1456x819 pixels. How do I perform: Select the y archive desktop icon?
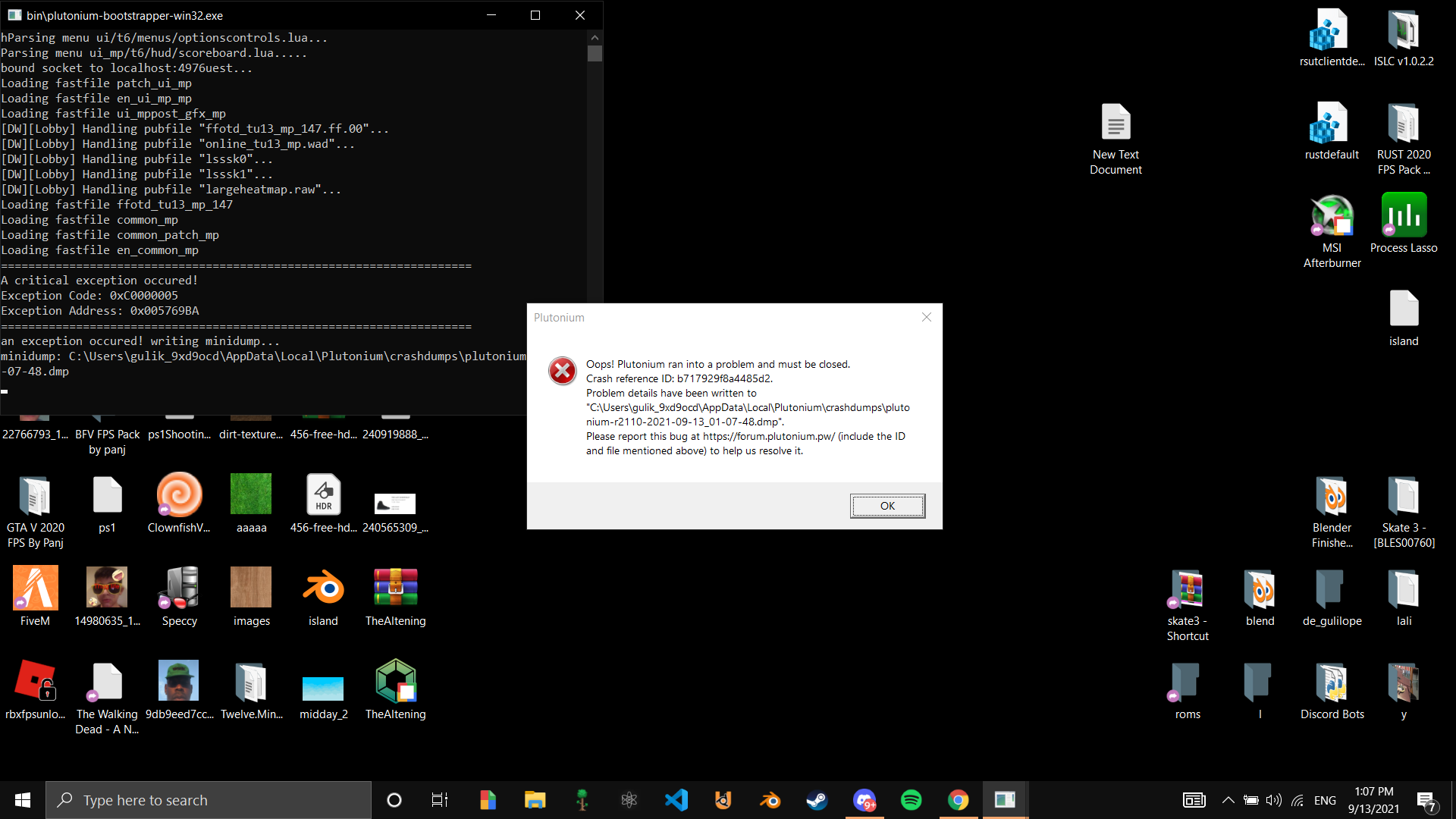coord(1404,691)
